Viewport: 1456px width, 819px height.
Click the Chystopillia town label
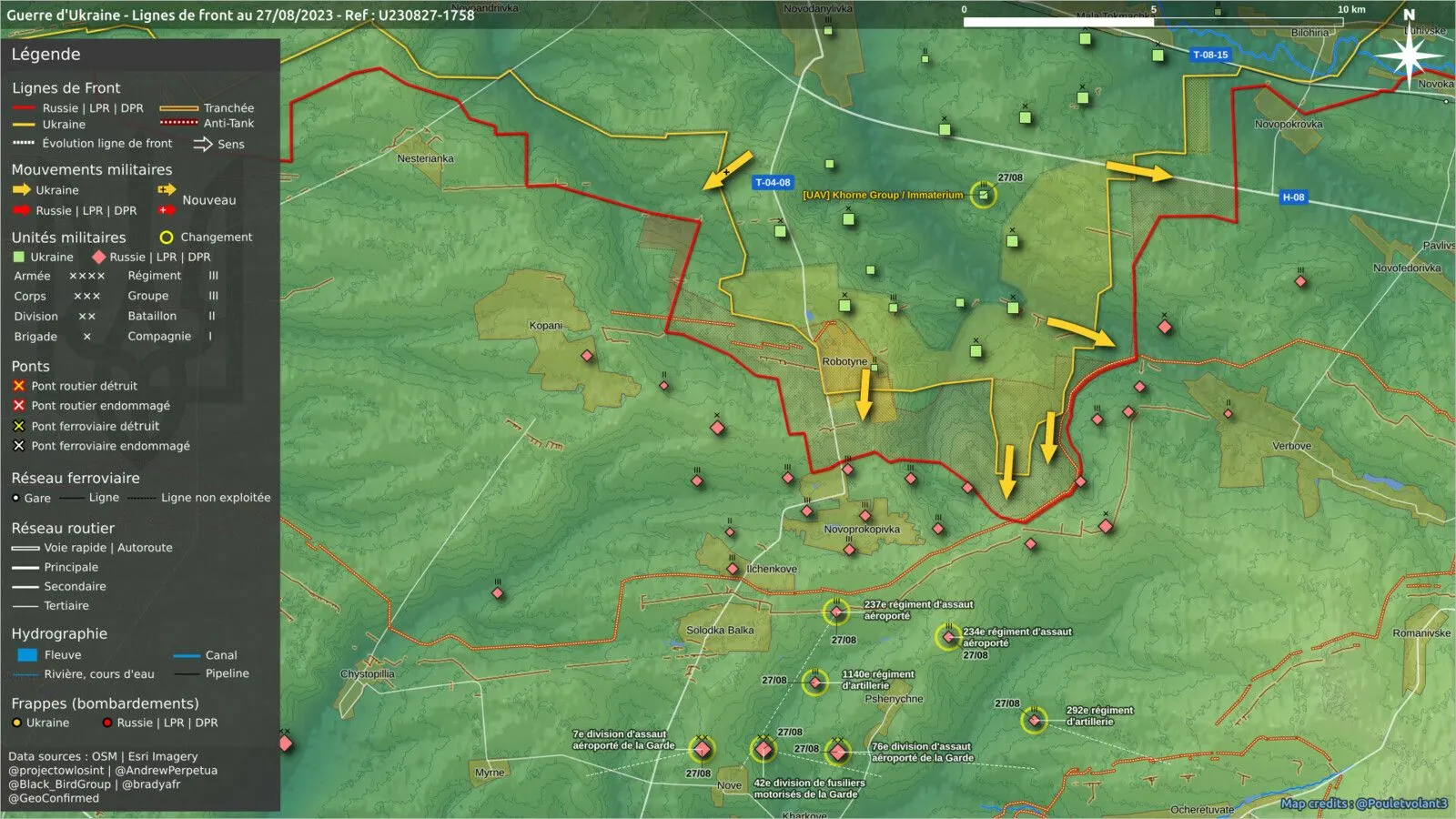(x=368, y=674)
